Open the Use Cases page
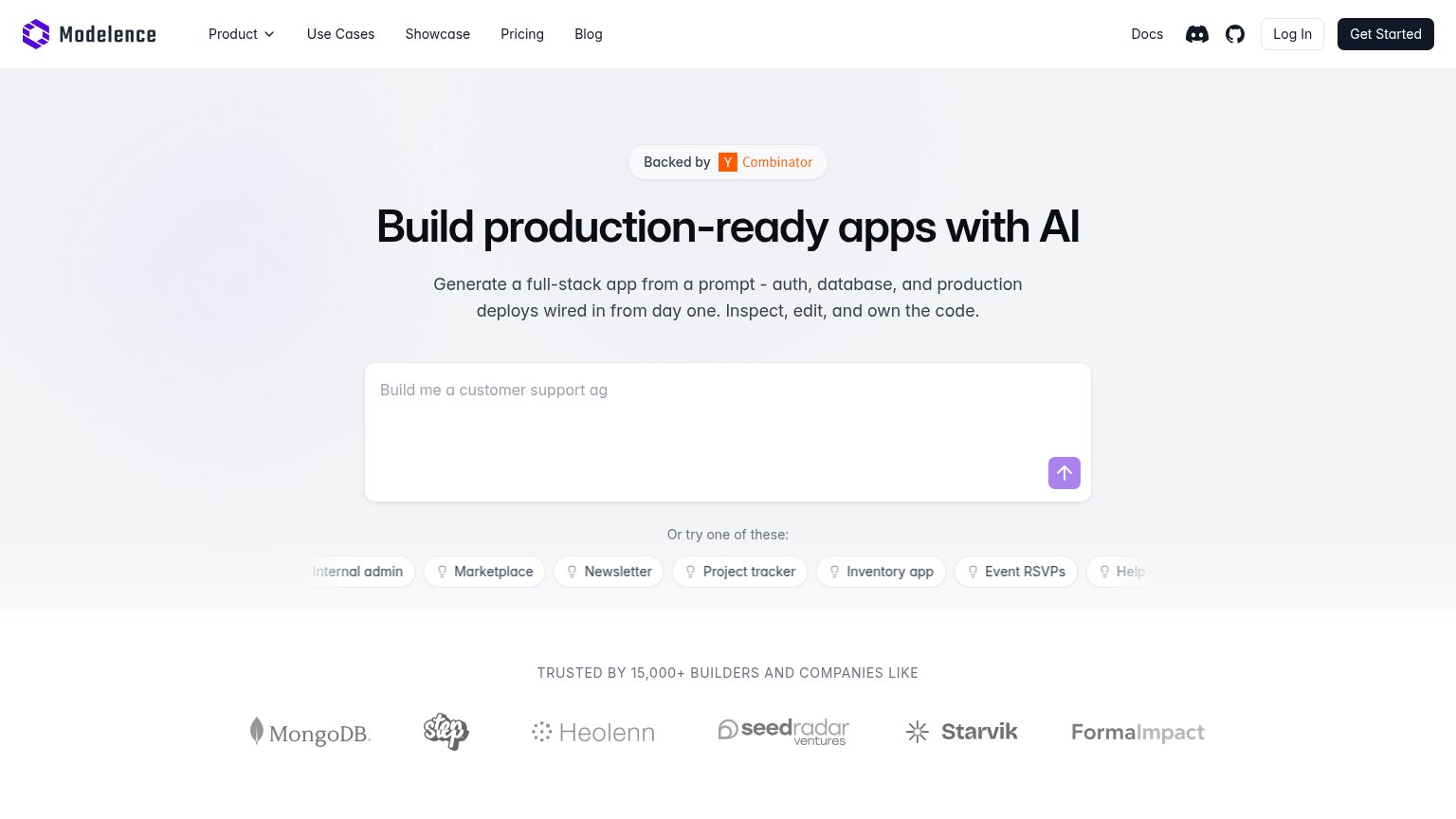Screen dimensions: 1456x819 [x=340, y=34]
